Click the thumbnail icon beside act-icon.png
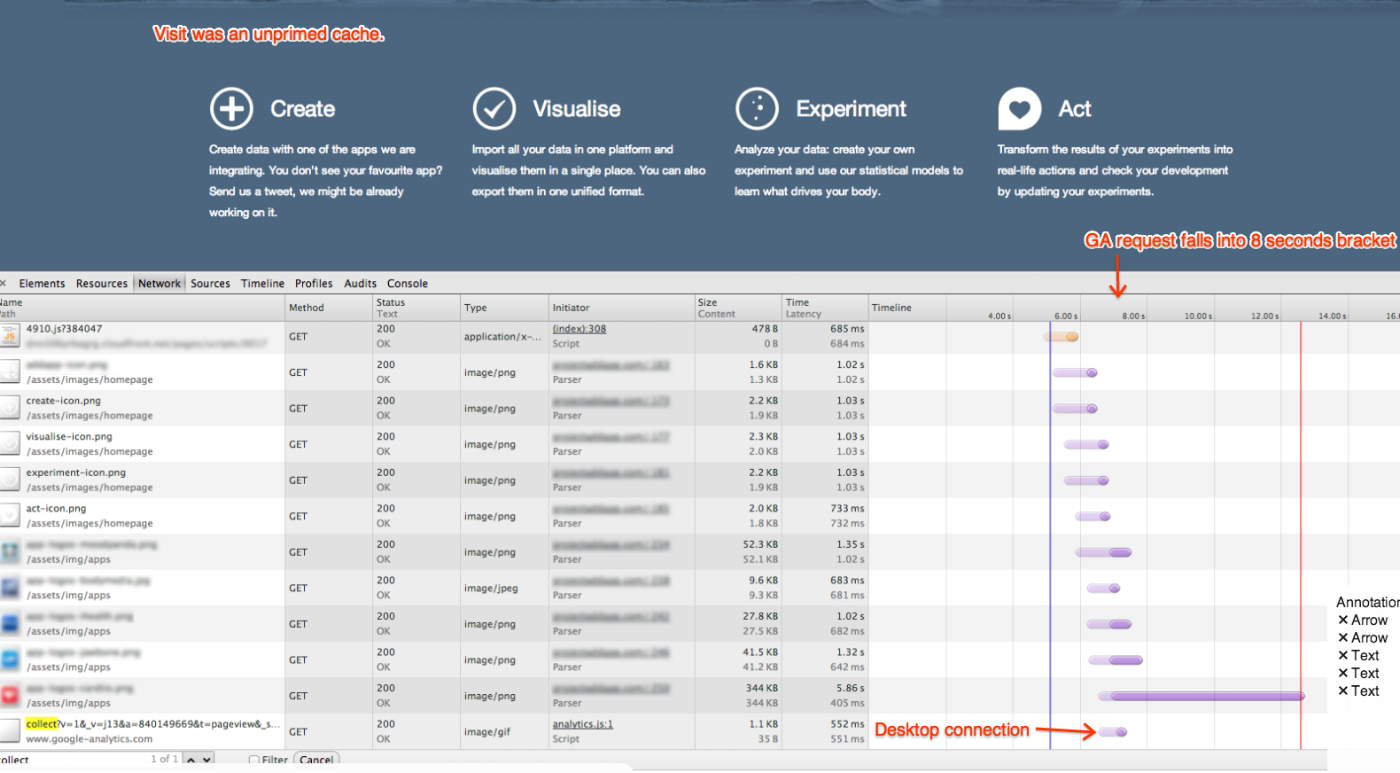Screen dimensions: 1400x773 coord(10,516)
